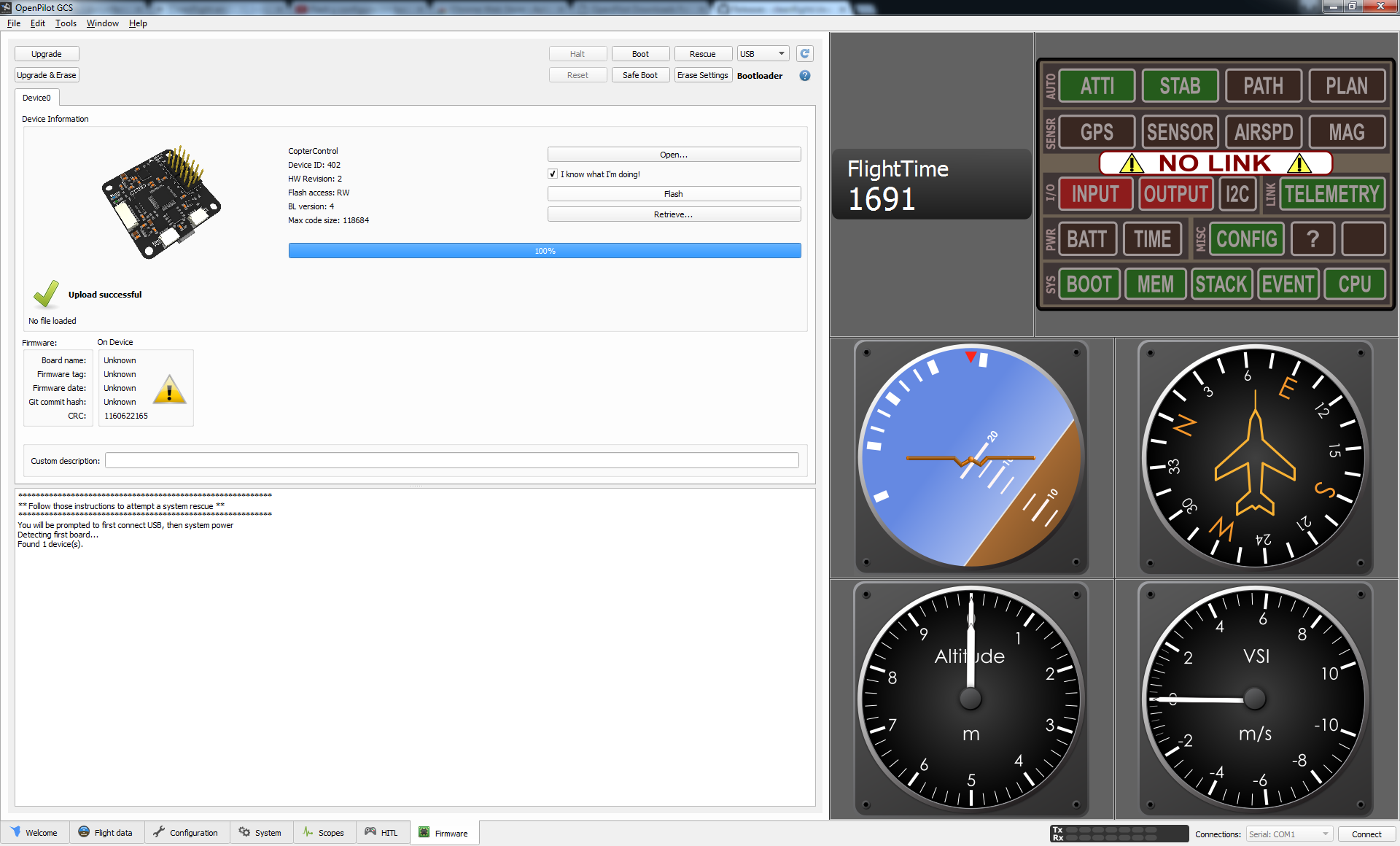This screenshot has width=1400, height=846.
Task: Open the Tools menu
Action: 66,23
